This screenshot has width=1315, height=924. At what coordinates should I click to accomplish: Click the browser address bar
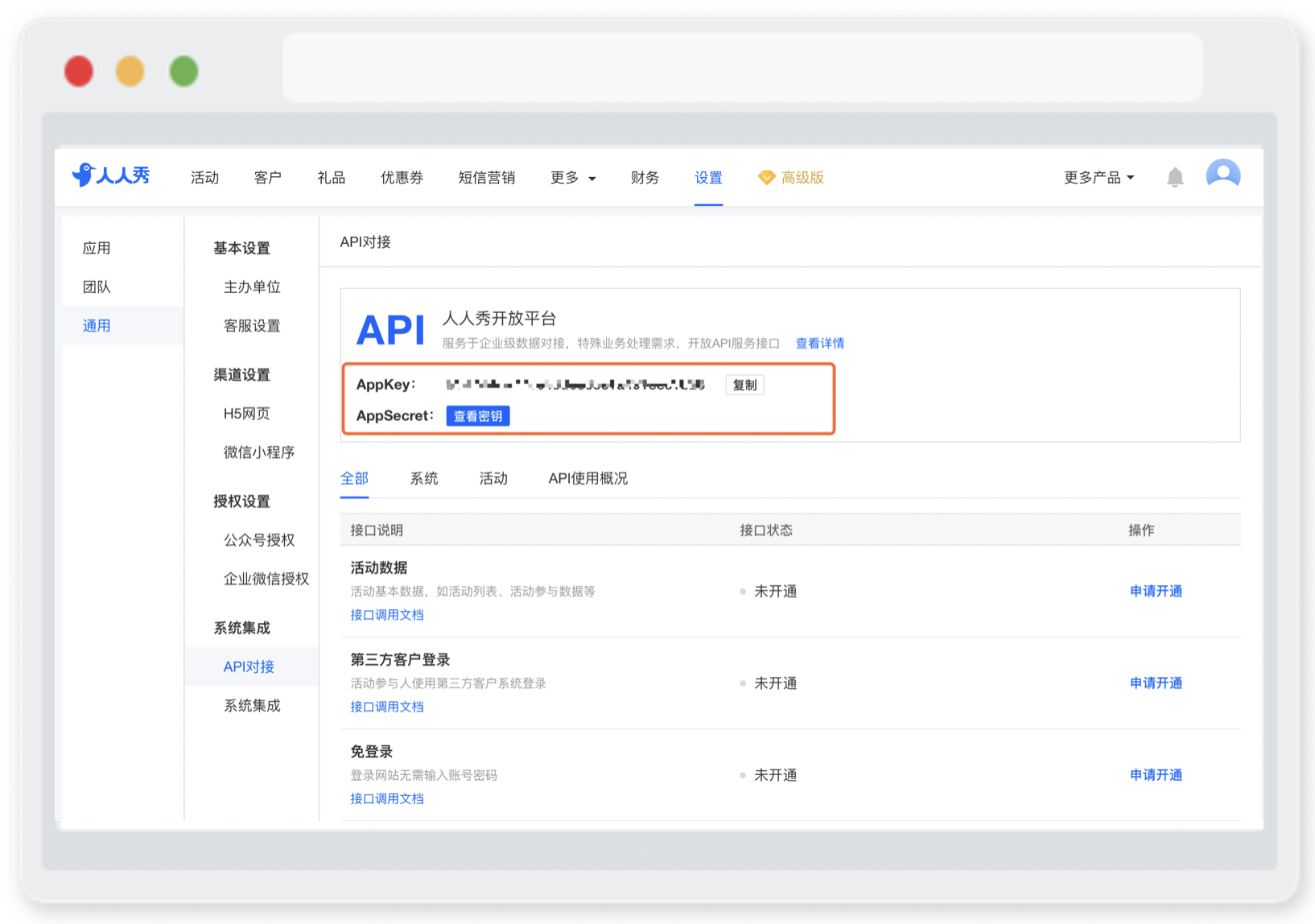click(743, 68)
